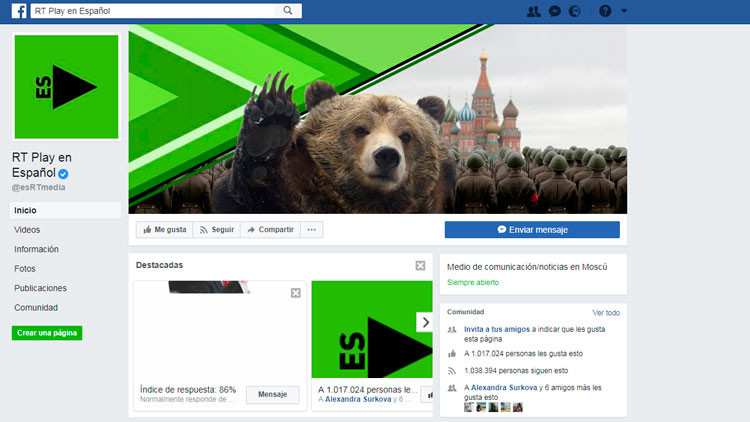Screen dimensions: 750x422
Task: Expand the account dropdown arrow
Action: [624, 11]
